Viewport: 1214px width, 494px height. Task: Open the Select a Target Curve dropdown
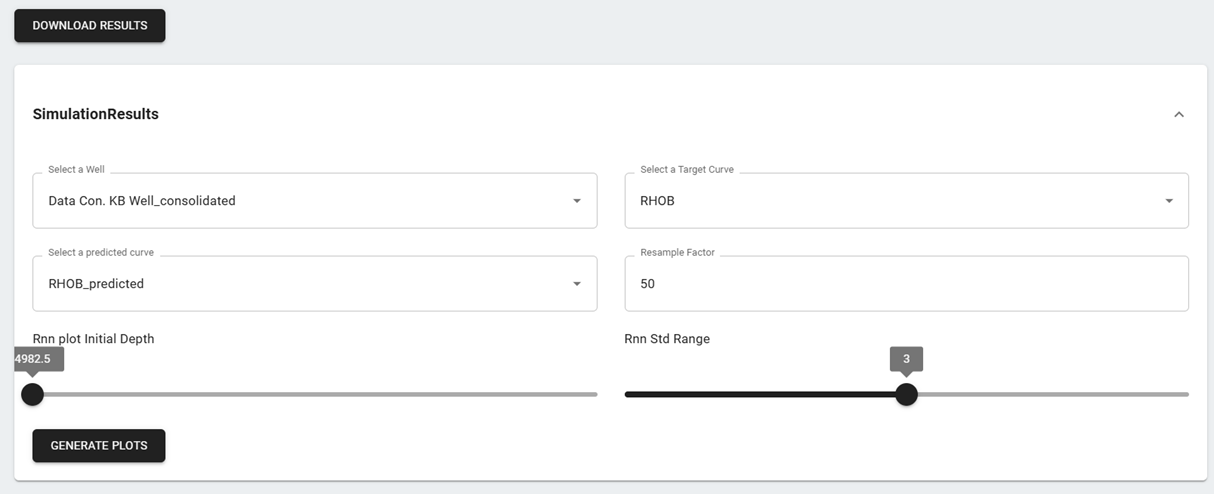[892, 201]
